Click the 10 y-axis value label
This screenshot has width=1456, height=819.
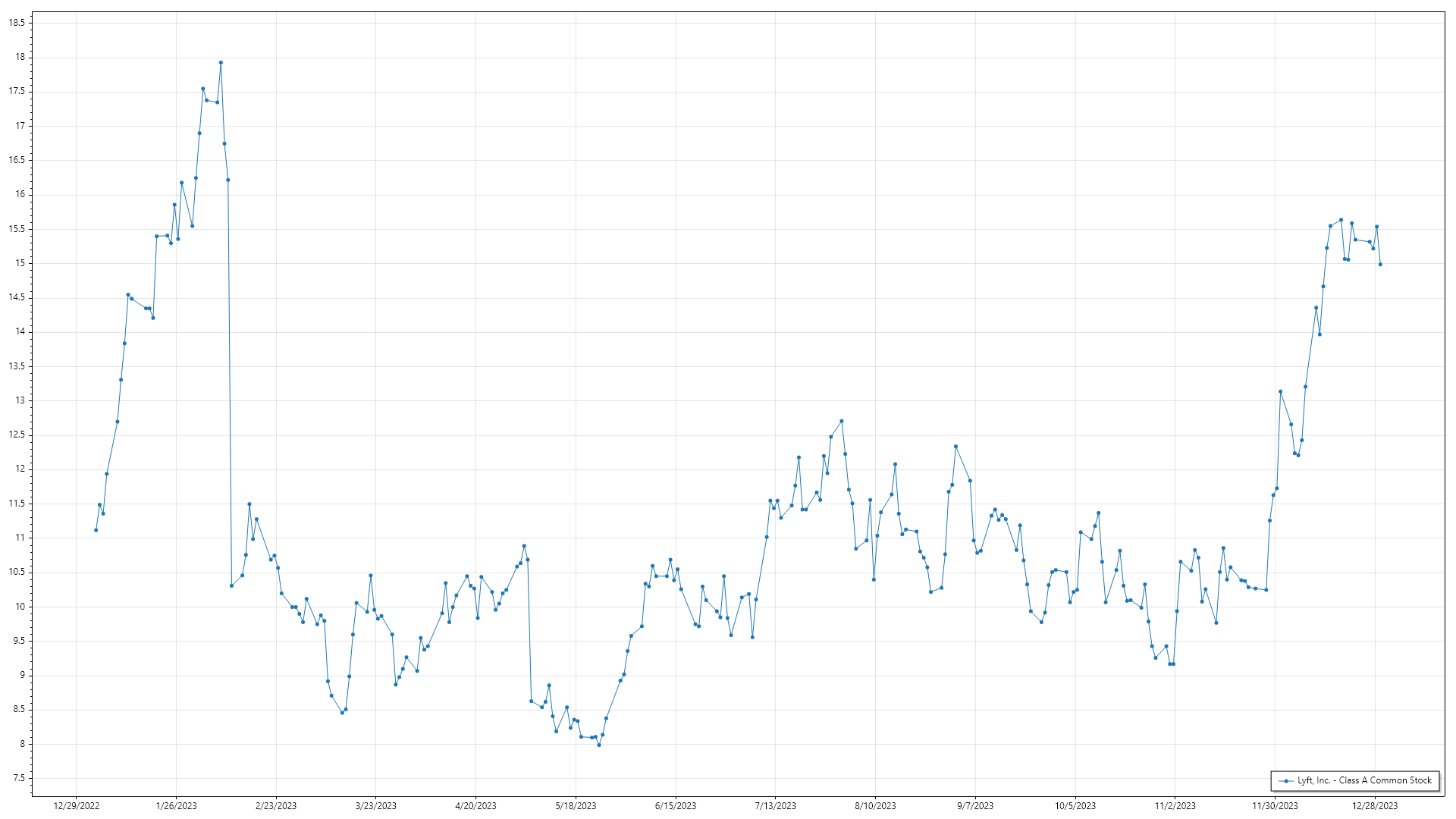point(20,607)
